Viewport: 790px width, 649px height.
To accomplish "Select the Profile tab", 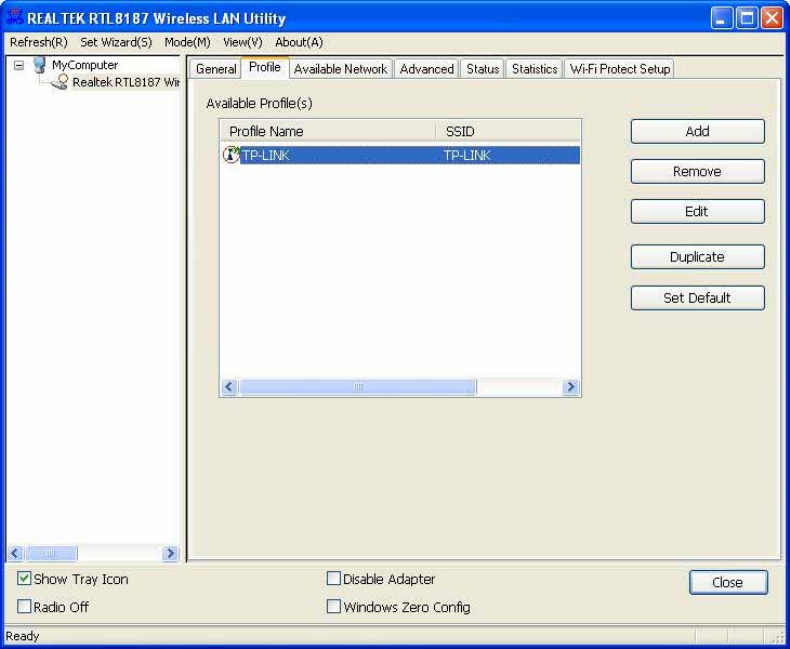I will click(x=265, y=68).
